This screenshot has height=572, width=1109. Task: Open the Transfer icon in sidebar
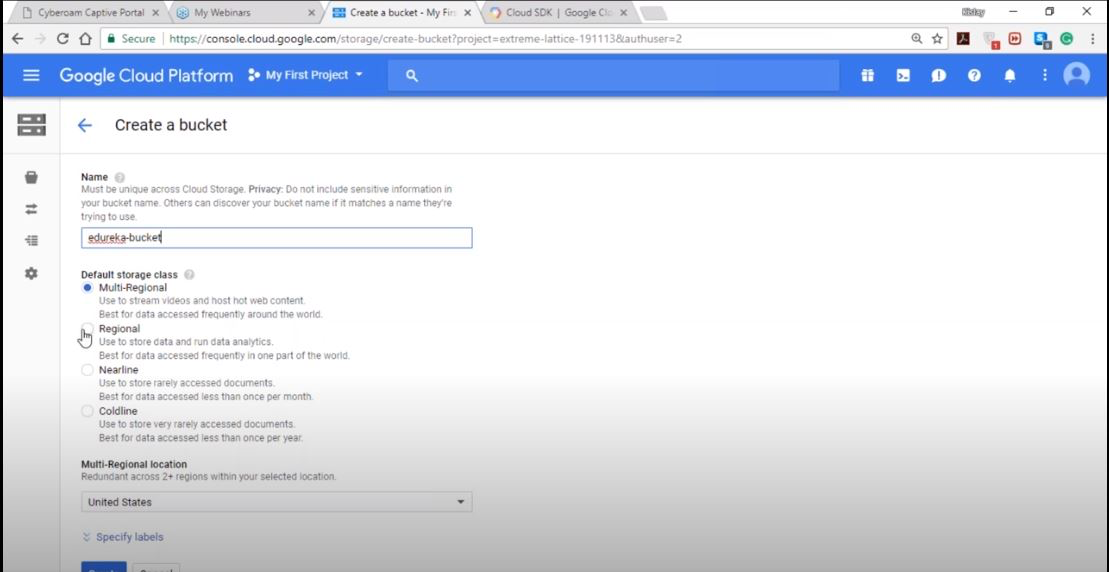31,209
